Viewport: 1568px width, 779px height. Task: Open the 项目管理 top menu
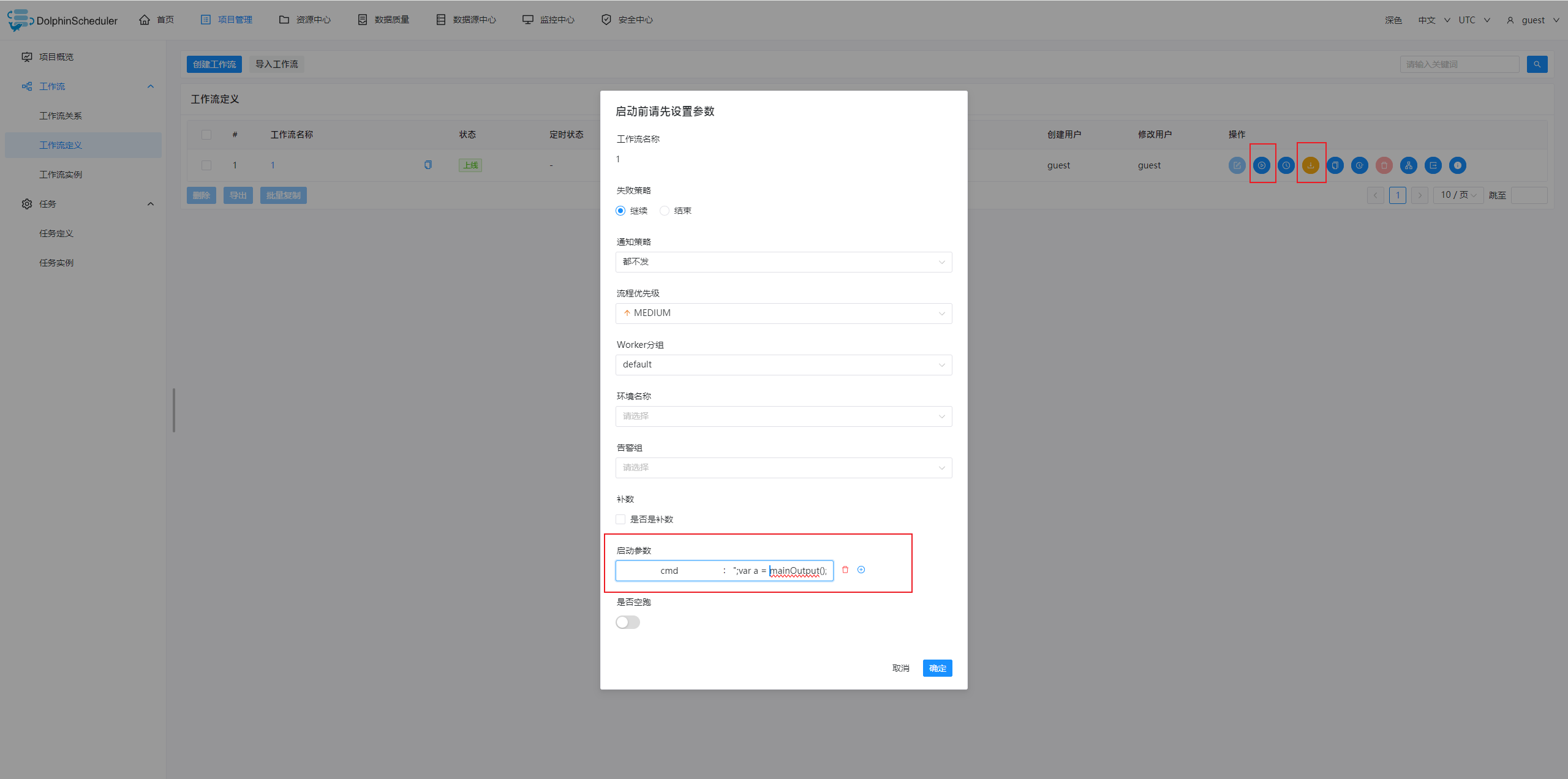(227, 20)
